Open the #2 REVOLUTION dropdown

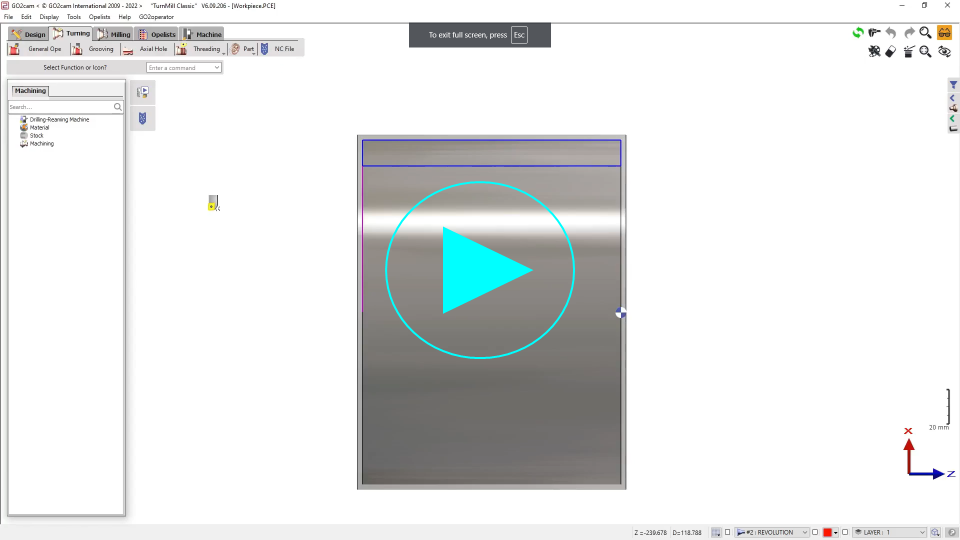772,533
